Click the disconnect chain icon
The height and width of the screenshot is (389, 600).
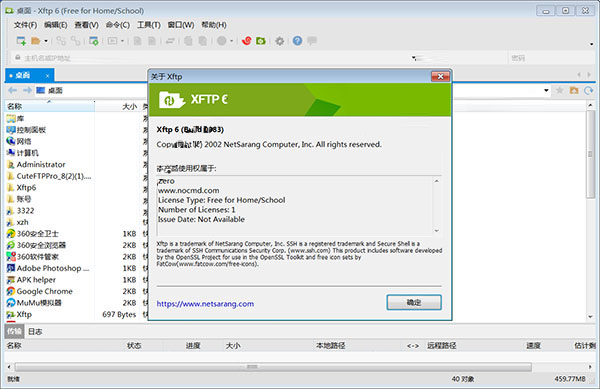click(75, 41)
